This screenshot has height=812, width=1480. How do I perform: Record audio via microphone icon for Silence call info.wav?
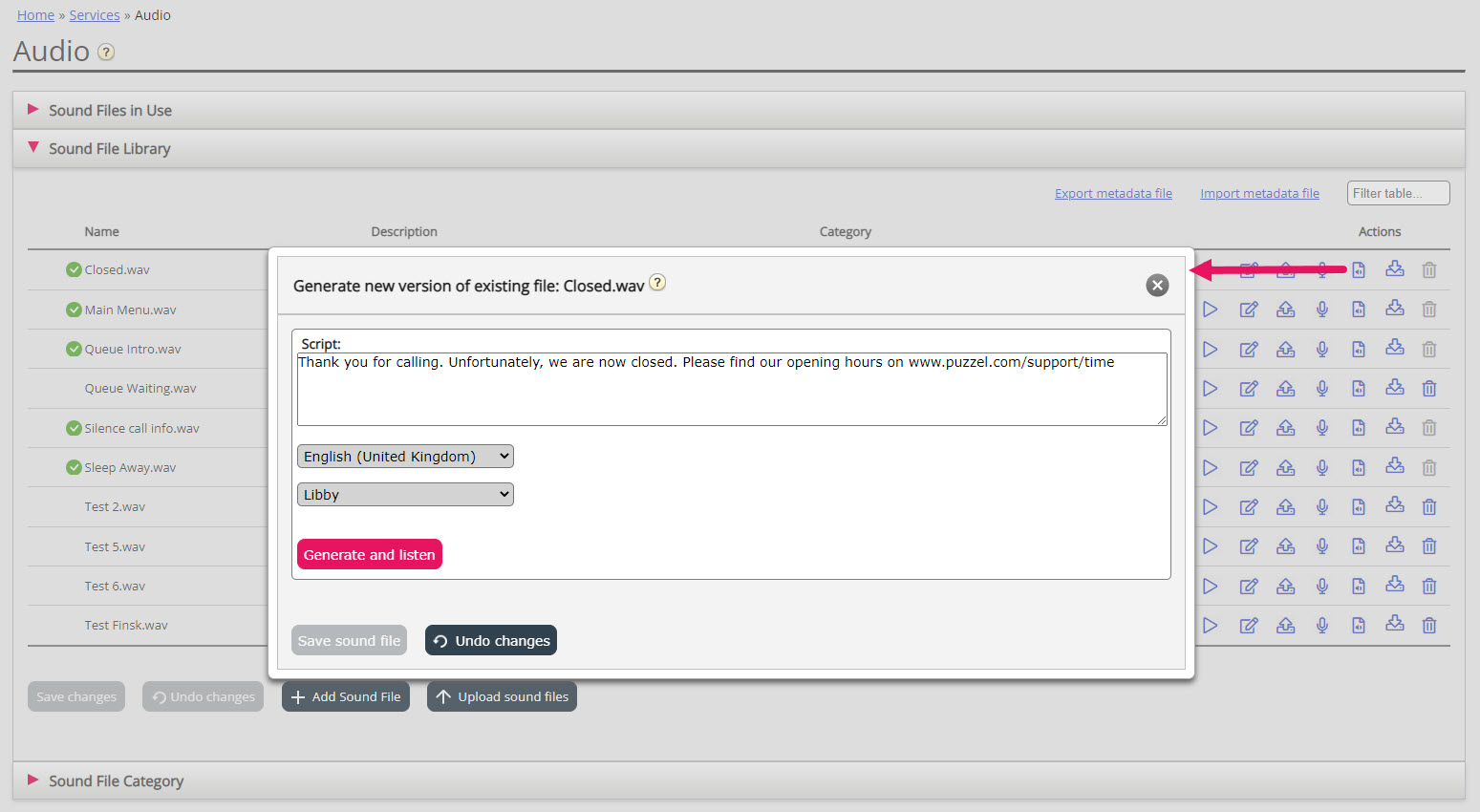pos(1322,428)
